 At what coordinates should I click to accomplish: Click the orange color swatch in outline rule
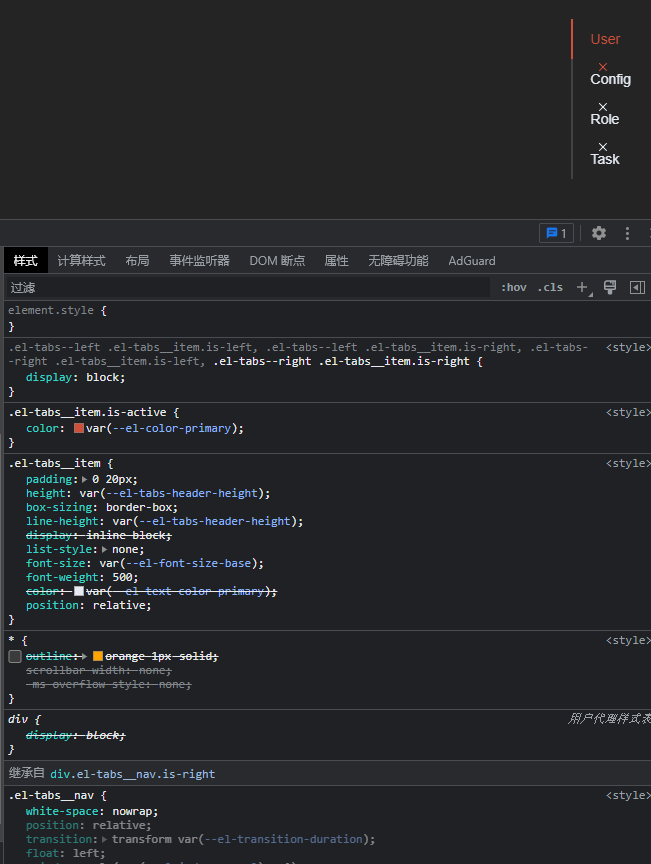point(99,656)
